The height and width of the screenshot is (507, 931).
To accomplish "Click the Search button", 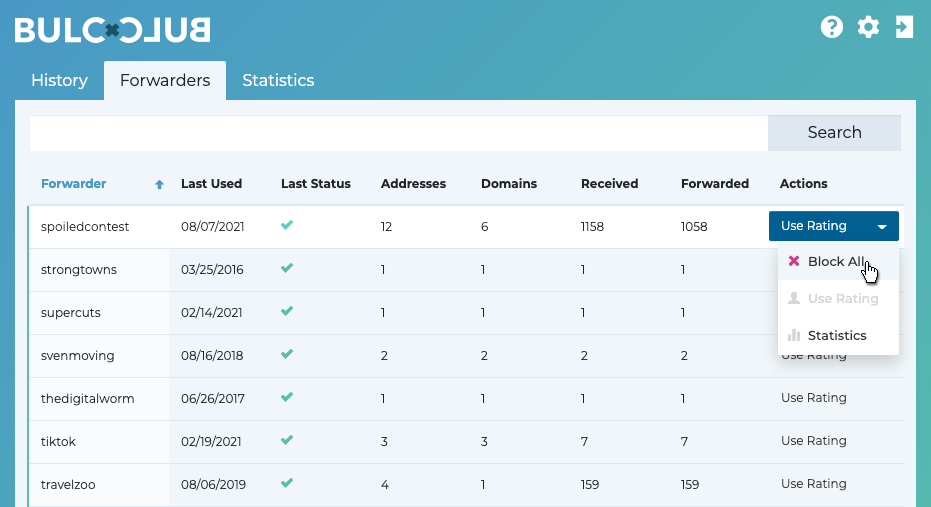I will 834,132.
